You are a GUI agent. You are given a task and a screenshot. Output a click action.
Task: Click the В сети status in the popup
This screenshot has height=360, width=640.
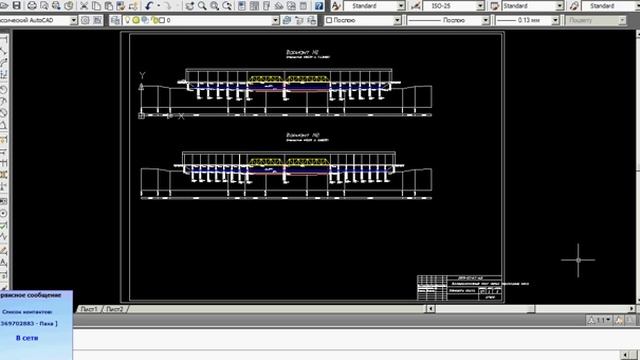27,338
